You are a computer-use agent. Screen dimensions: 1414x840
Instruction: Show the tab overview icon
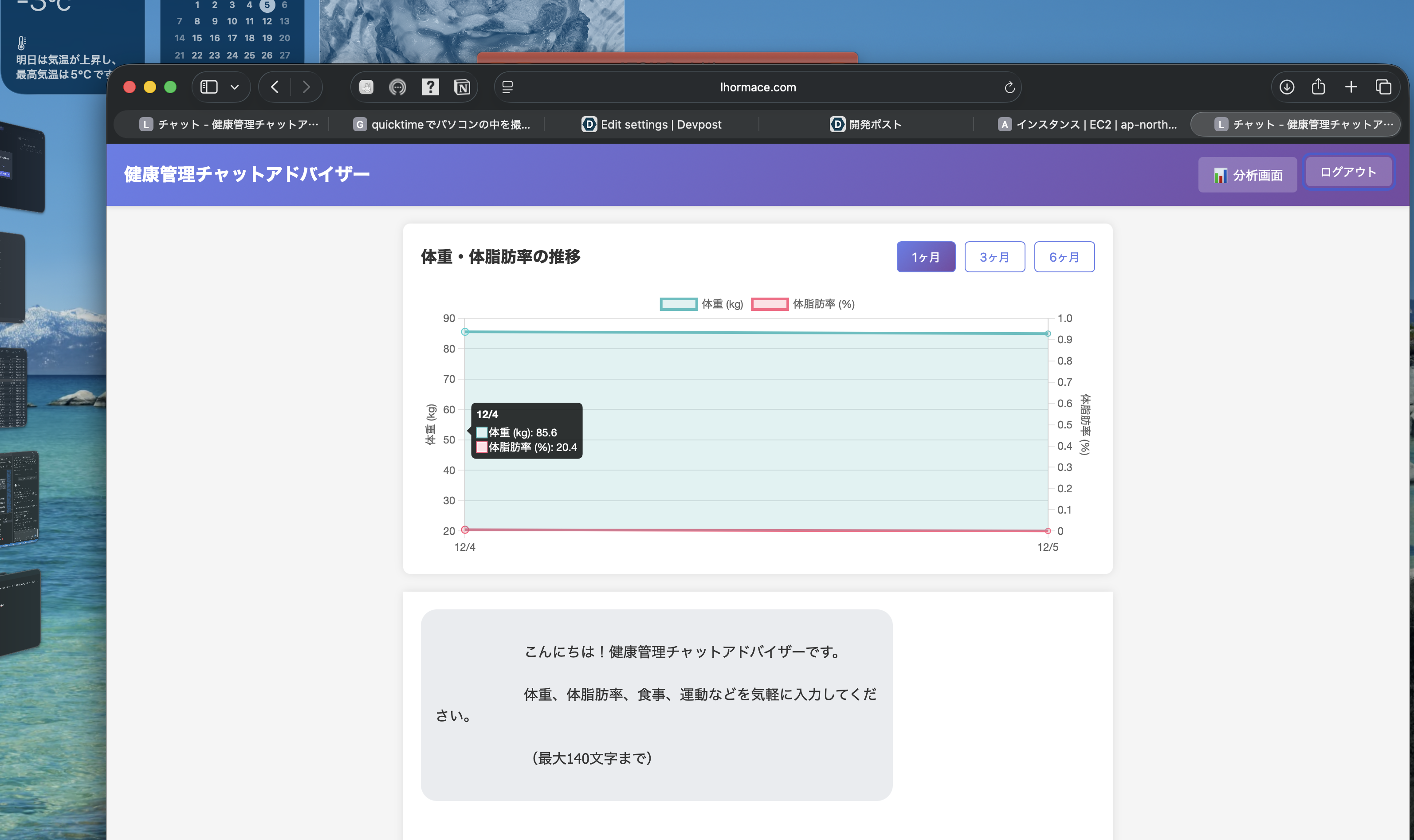(1383, 87)
